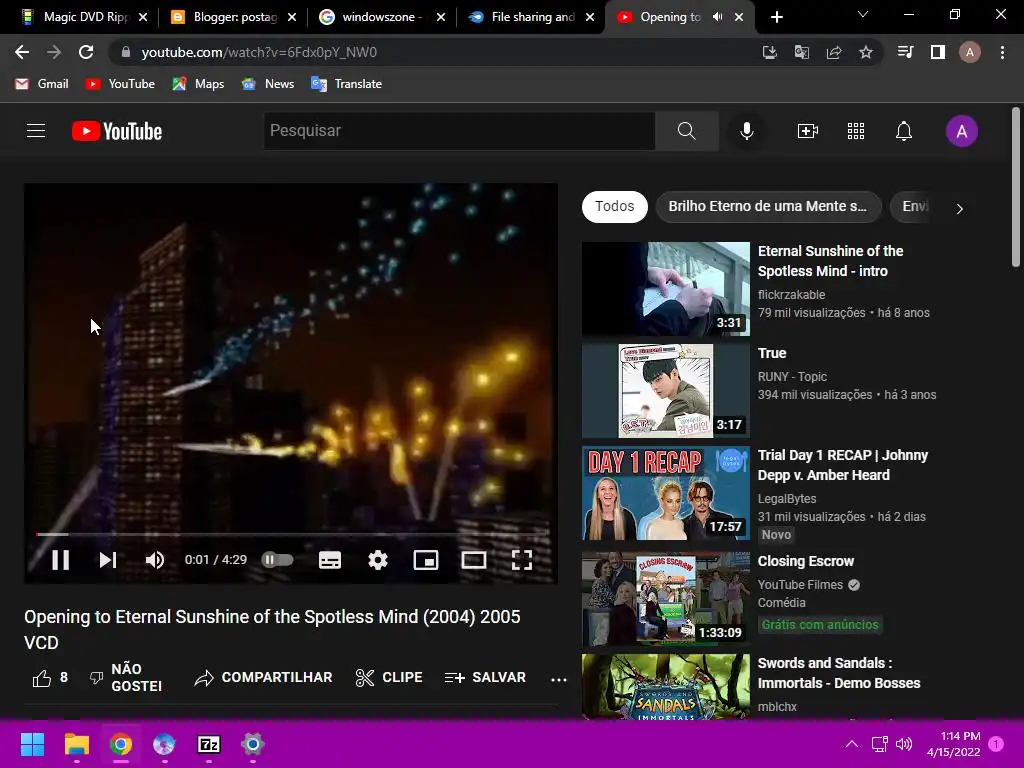Screen dimensions: 1024x768
Task: Open the purple account avatar menu
Action: 961,131
